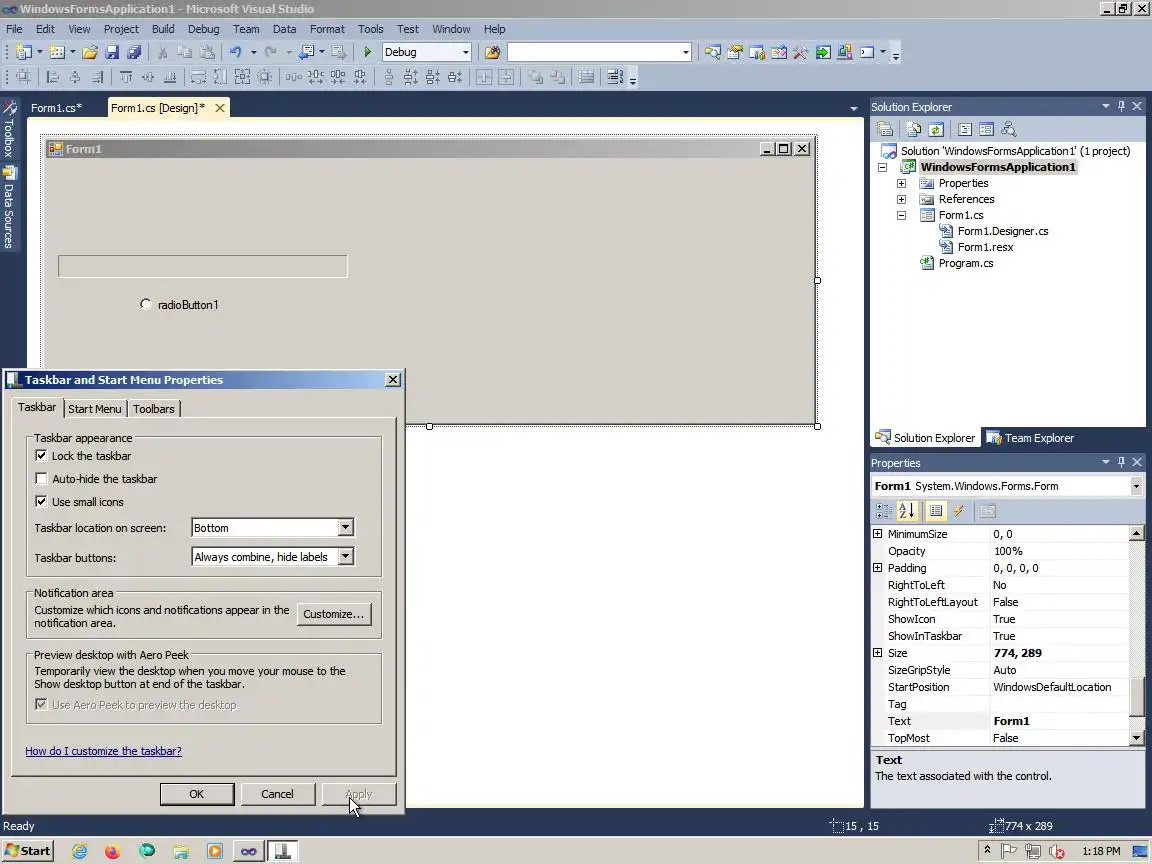Save the current file with the floppy icon
The height and width of the screenshot is (864, 1152).
tap(112, 52)
